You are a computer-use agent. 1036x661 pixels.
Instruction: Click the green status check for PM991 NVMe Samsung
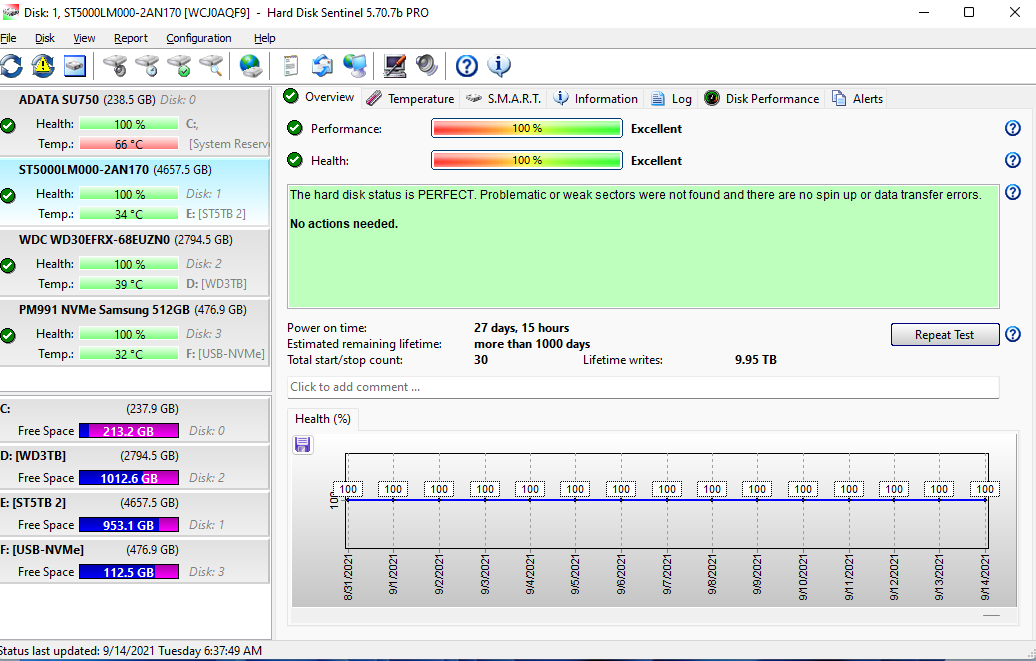(x=8, y=335)
